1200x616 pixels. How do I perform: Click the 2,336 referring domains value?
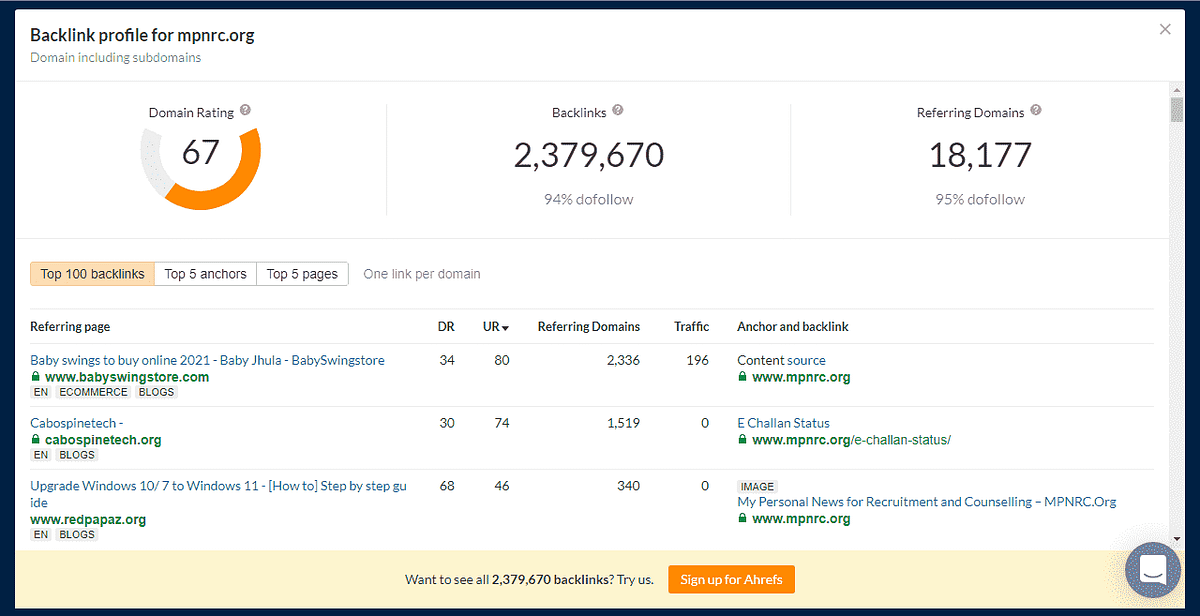coord(623,360)
